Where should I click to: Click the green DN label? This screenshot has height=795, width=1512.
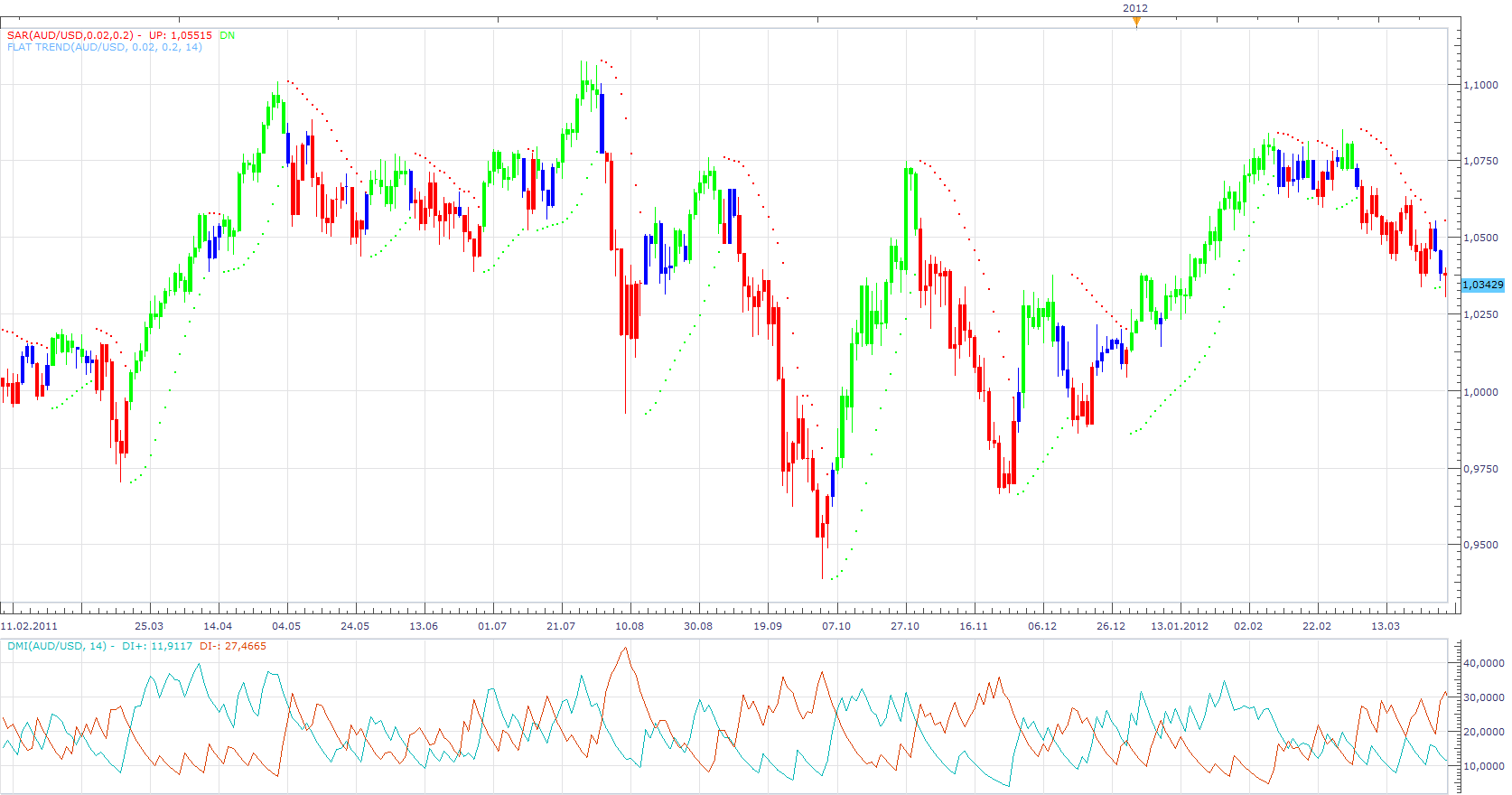tap(228, 35)
